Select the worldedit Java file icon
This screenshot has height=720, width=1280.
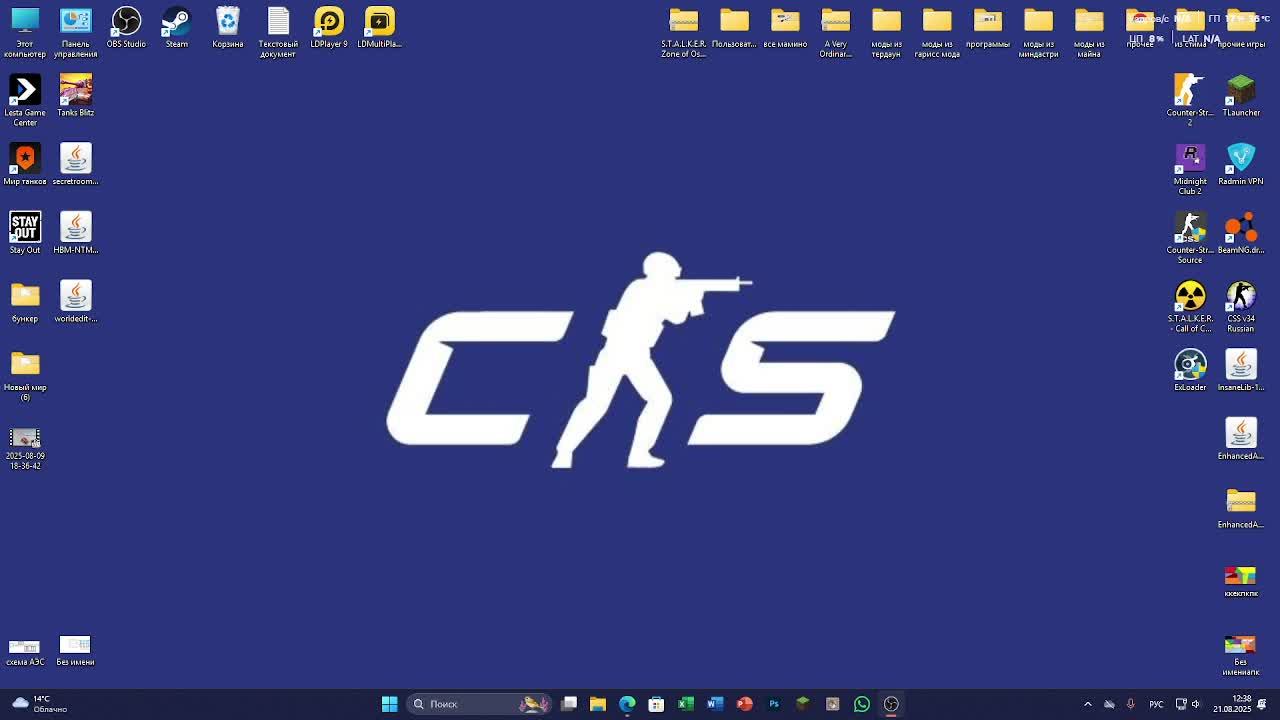point(76,301)
